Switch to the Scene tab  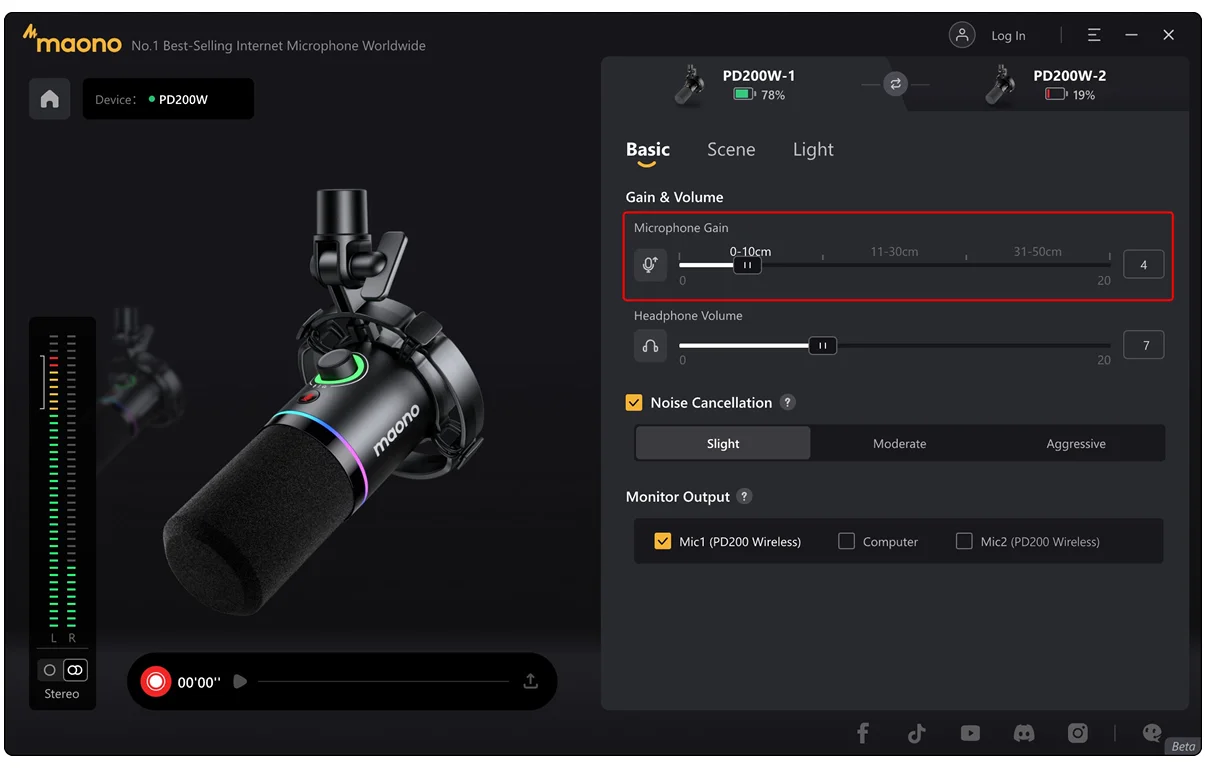click(x=731, y=149)
